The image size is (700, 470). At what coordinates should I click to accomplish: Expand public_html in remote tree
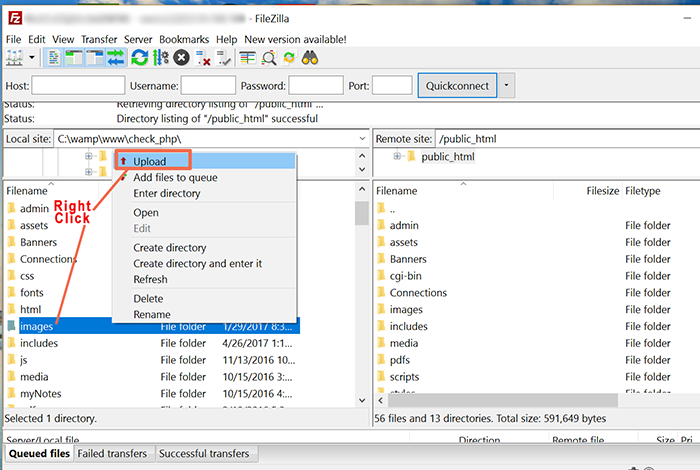[397, 156]
